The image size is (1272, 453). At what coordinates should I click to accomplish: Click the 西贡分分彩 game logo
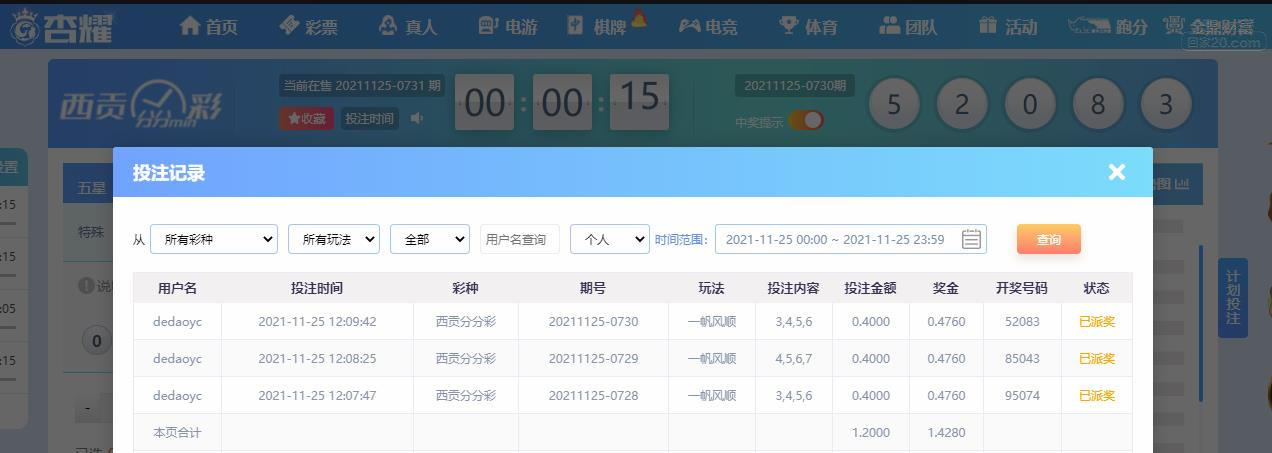[x=139, y=105]
